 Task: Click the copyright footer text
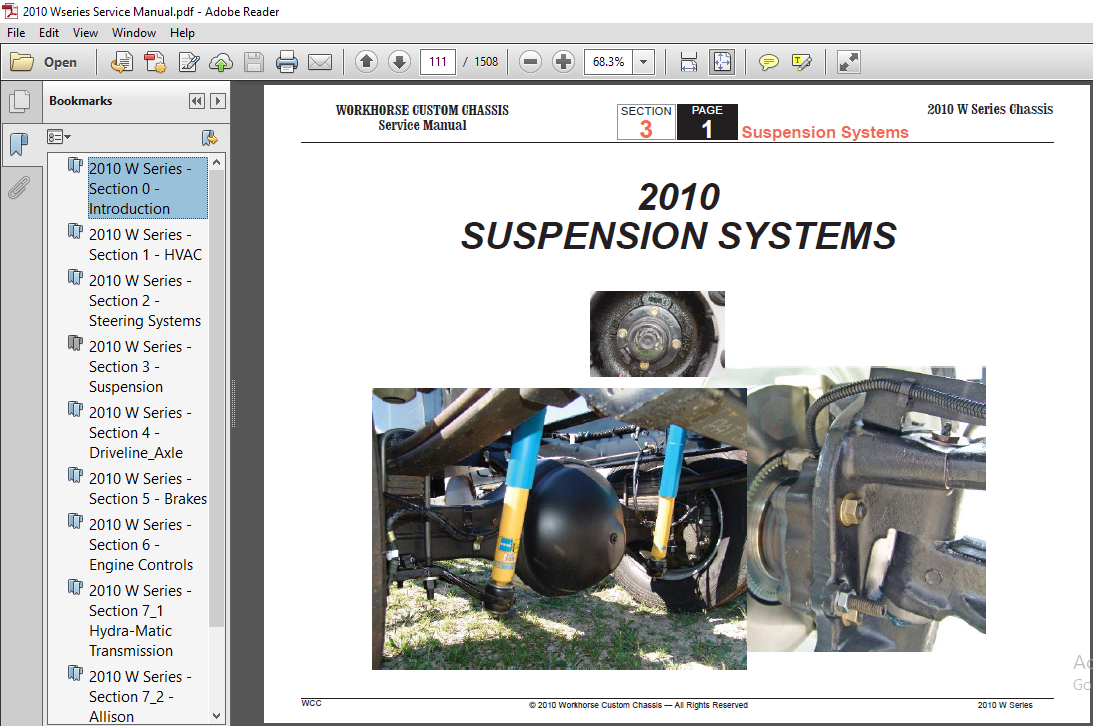638,705
